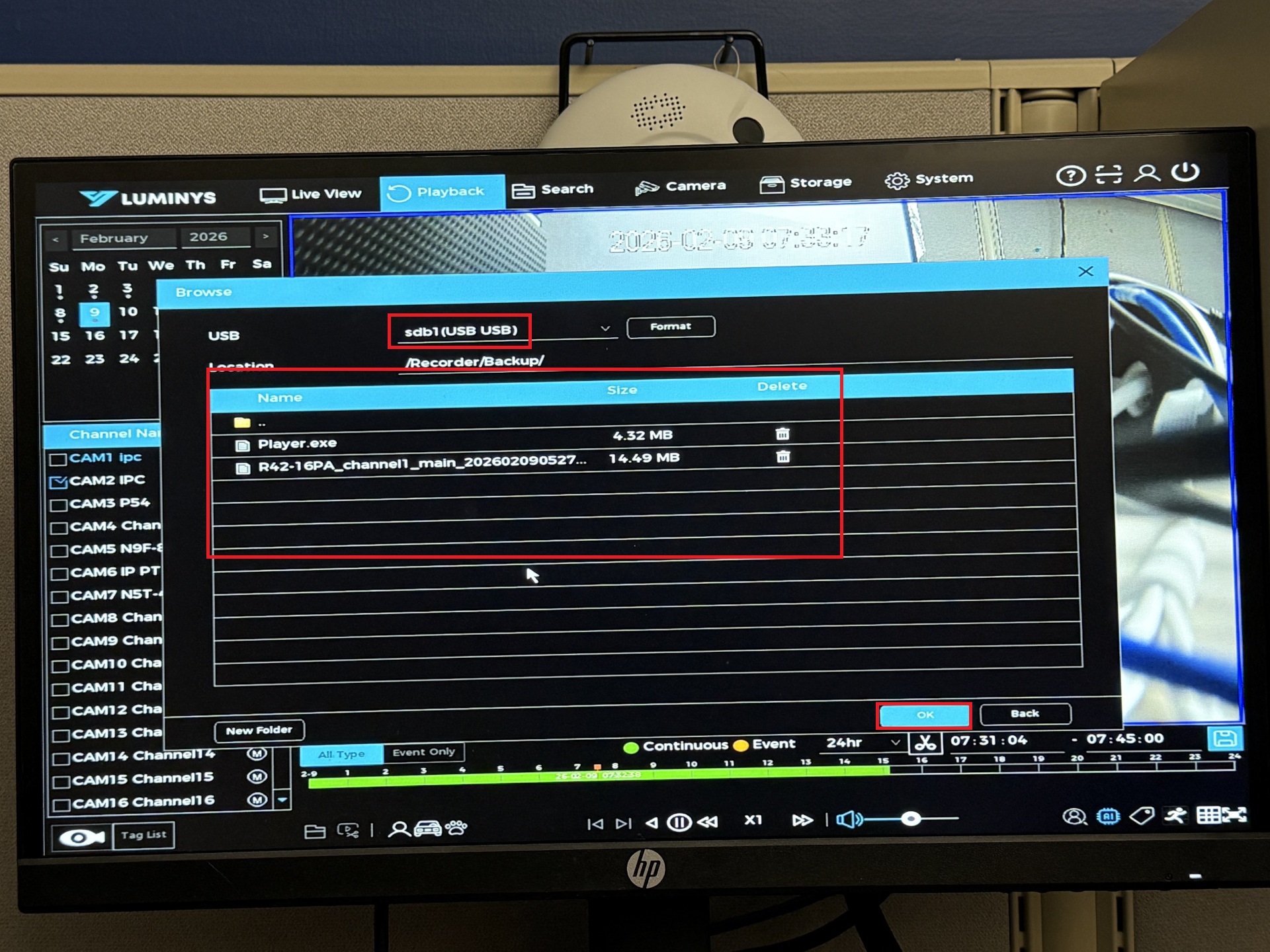Click the fast forward playback icon
This screenshot has height=952, width=1270.
(802, 820)
